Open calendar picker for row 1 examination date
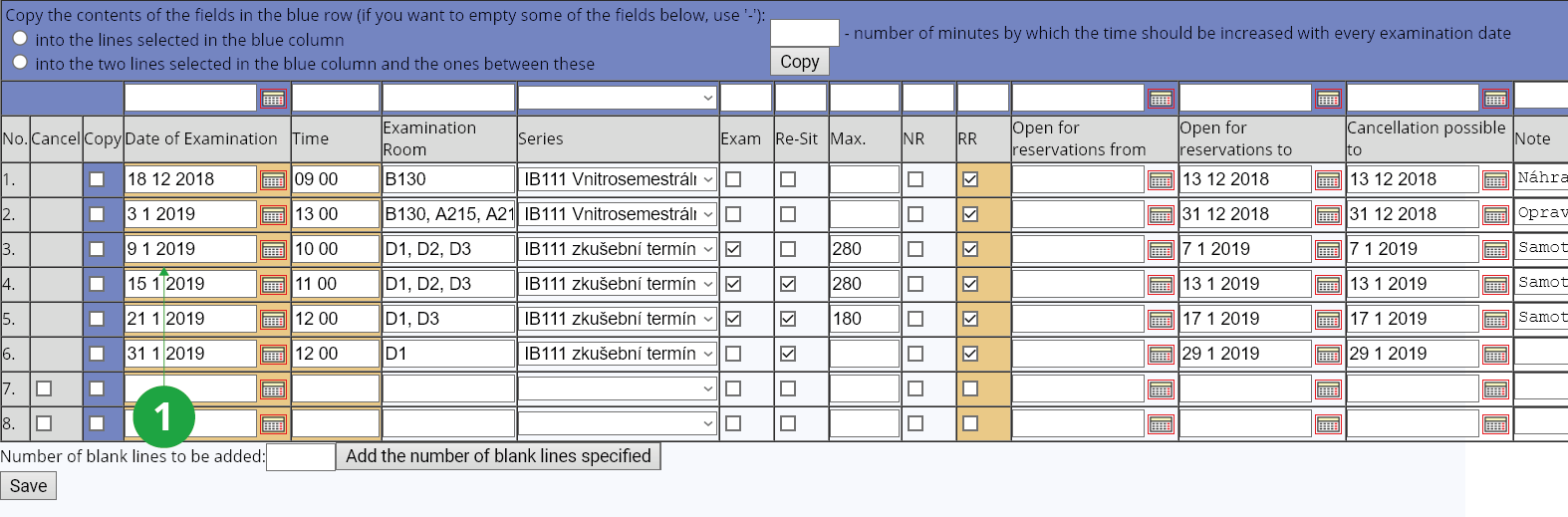This screenshot has height=517, width=1568. click(x=273, y=180)
